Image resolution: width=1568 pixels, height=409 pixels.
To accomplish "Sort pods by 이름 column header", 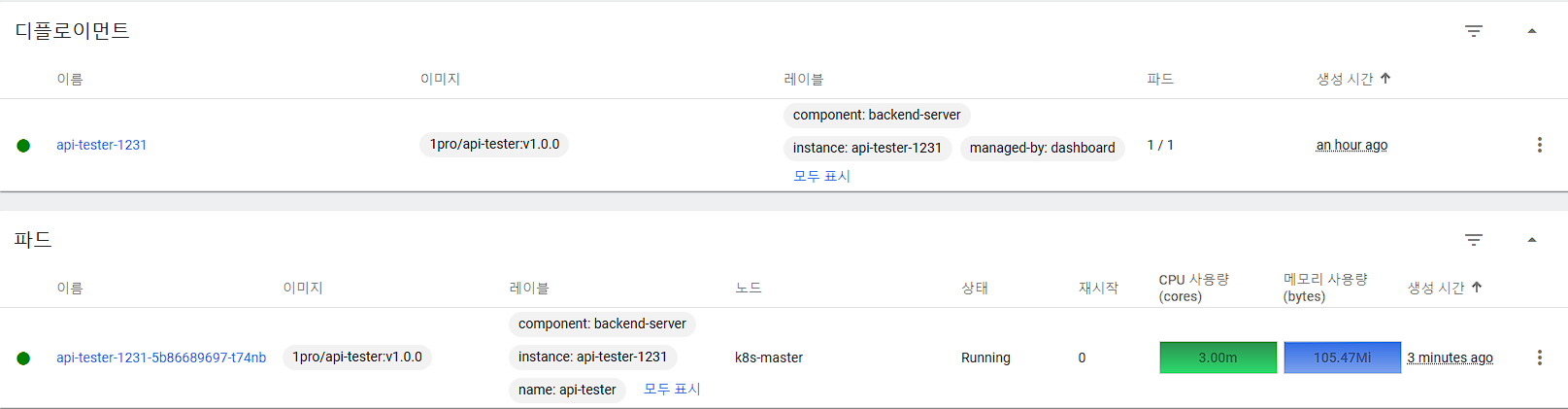I will coord(70,288).
